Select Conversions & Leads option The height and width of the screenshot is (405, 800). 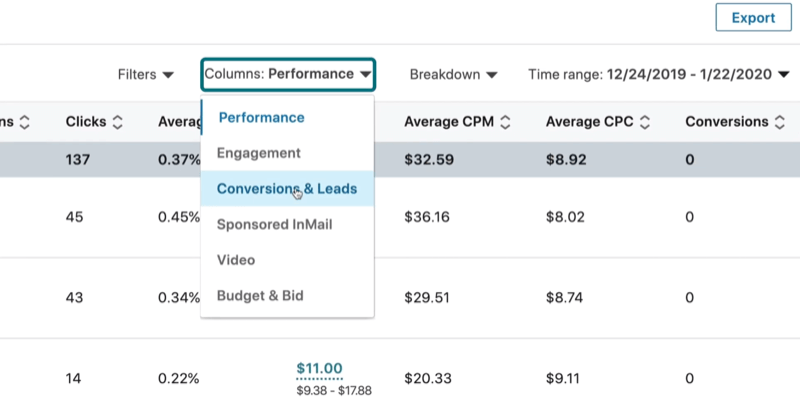pos(286,188)
